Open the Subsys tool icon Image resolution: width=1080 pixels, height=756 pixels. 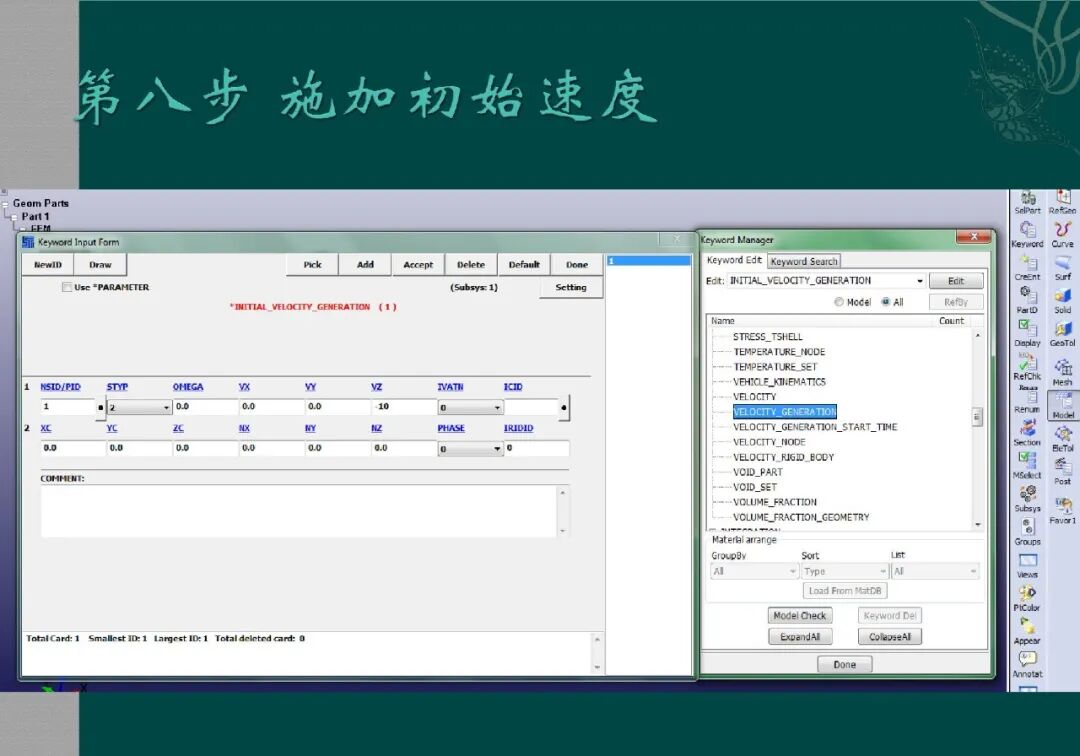[1028, 499]
